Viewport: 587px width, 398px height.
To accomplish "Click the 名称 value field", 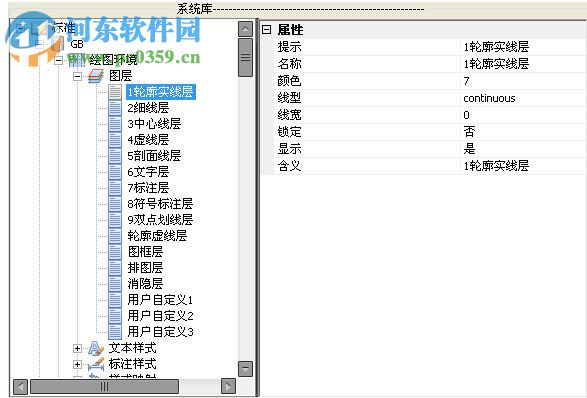I will tap(523, 64).
